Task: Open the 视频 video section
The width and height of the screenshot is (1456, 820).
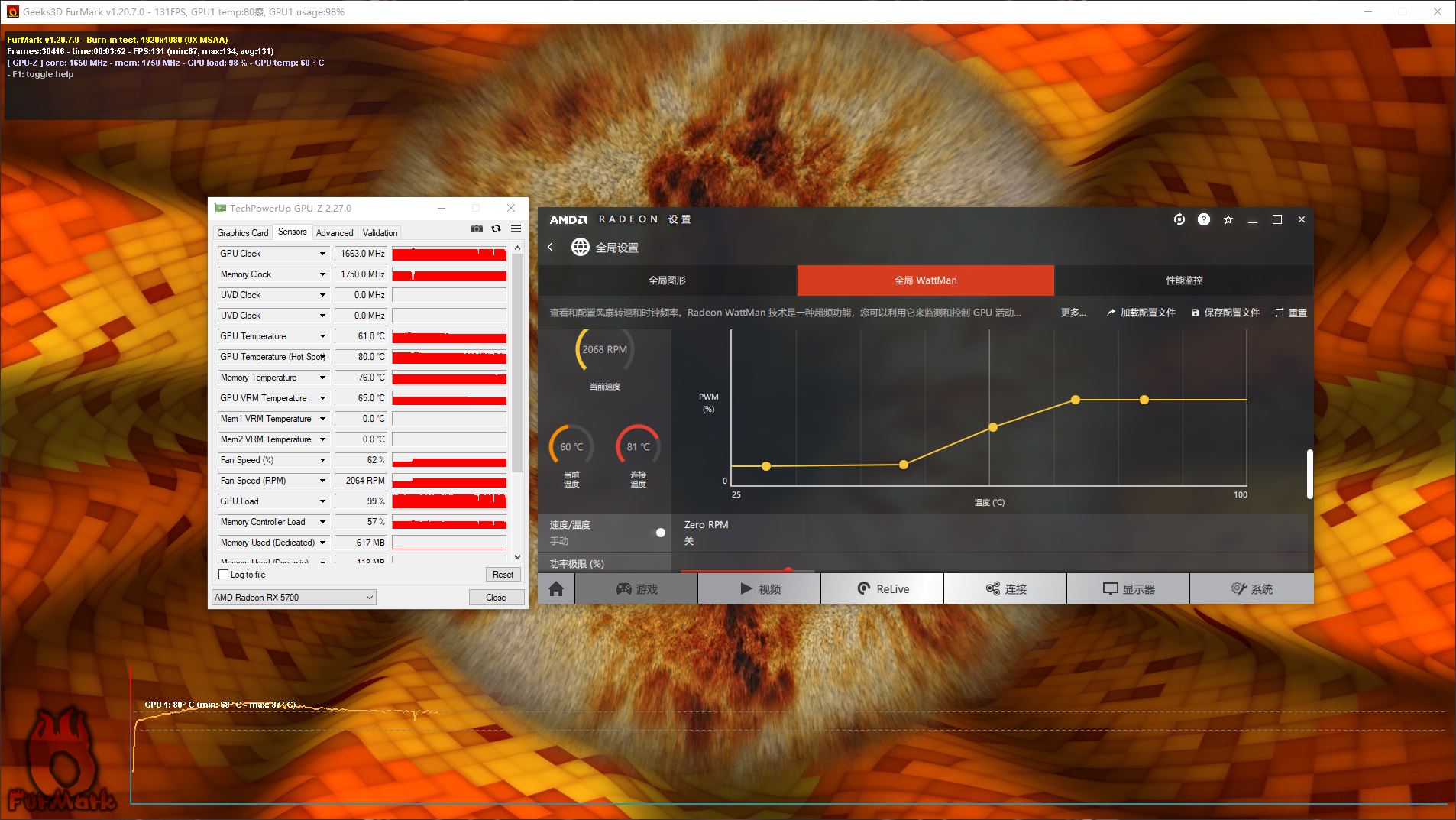Action: point(759,588)
